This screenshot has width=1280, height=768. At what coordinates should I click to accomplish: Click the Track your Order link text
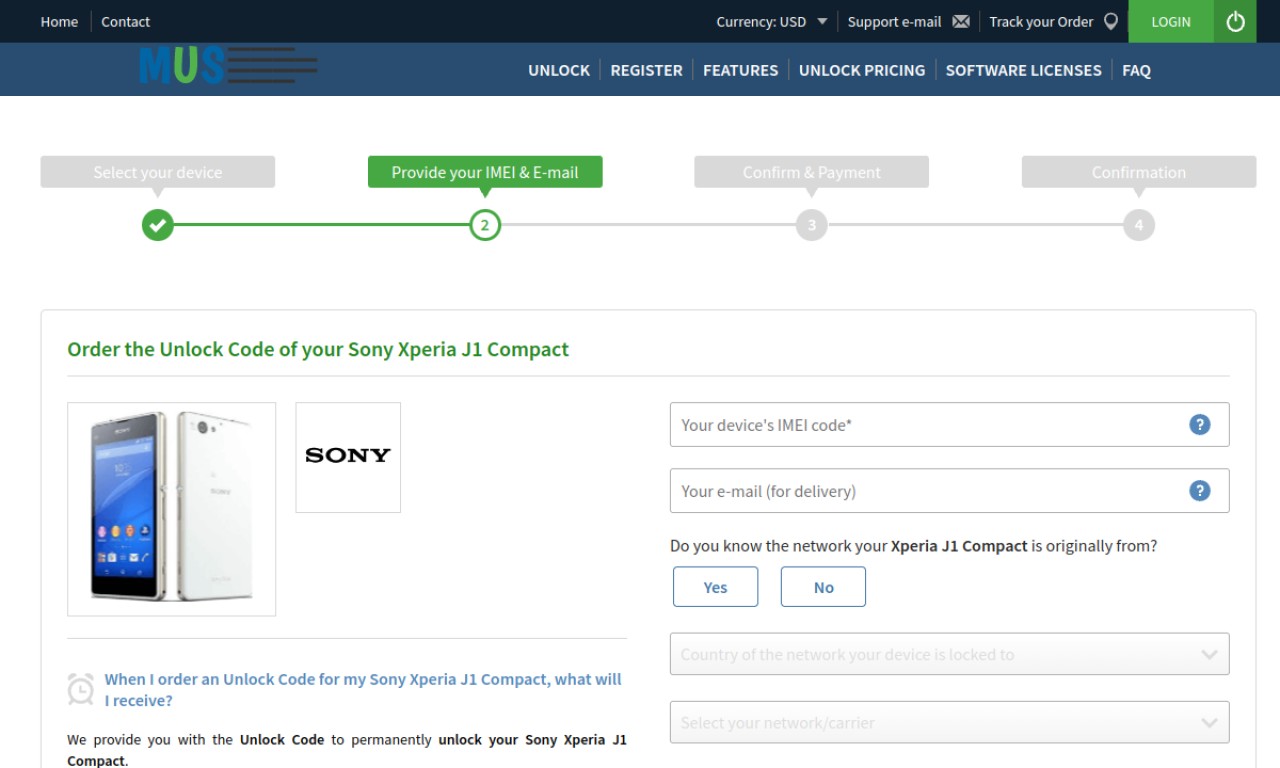tap(1041, 22)
